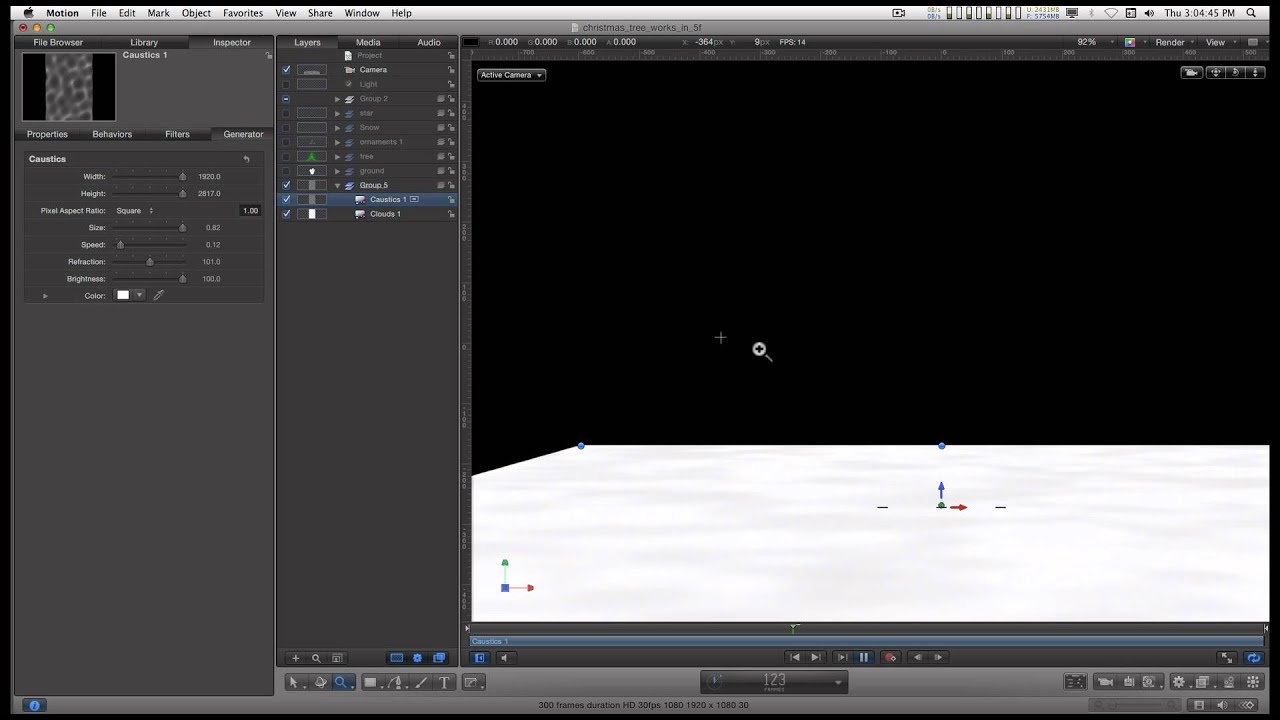Expand the ornaments 1 group
Viewport: 1280px width, 720px height.
(x=337, y=142)
